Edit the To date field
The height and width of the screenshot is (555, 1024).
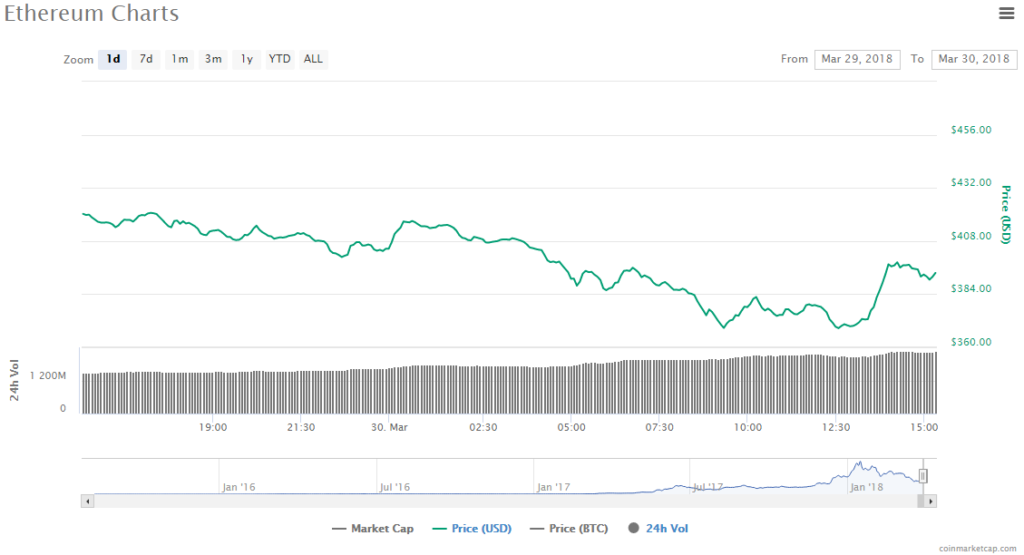click(973, 59)
